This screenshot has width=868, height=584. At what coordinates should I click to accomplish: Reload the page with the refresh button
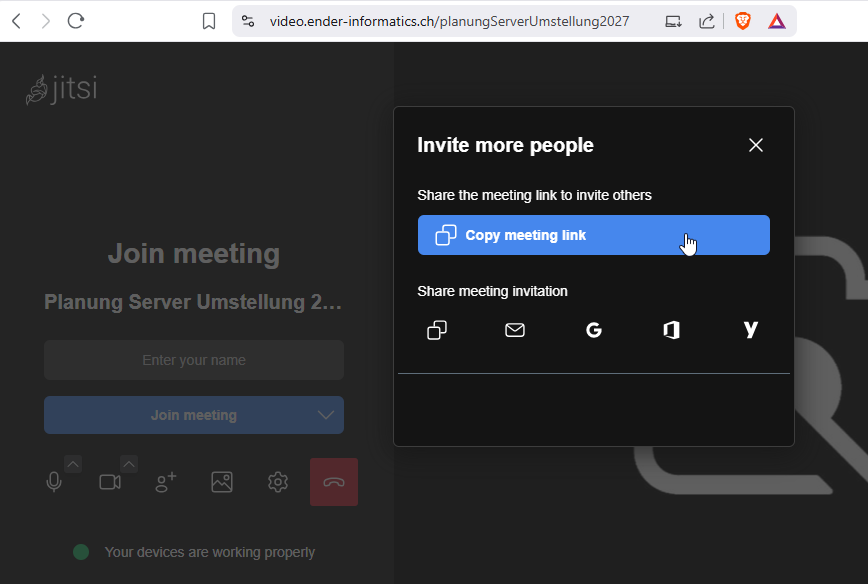[76, 21]
